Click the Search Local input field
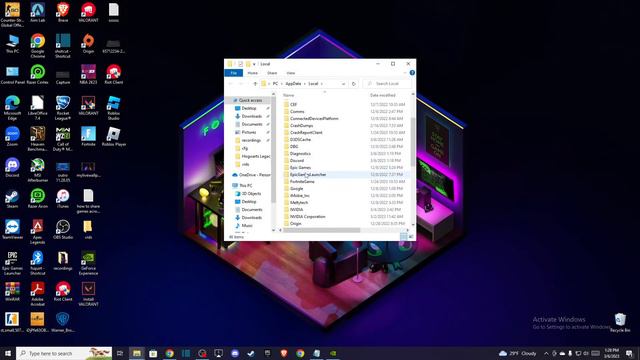The width and height of the screenshot is (640, 360). pos(387,84)
